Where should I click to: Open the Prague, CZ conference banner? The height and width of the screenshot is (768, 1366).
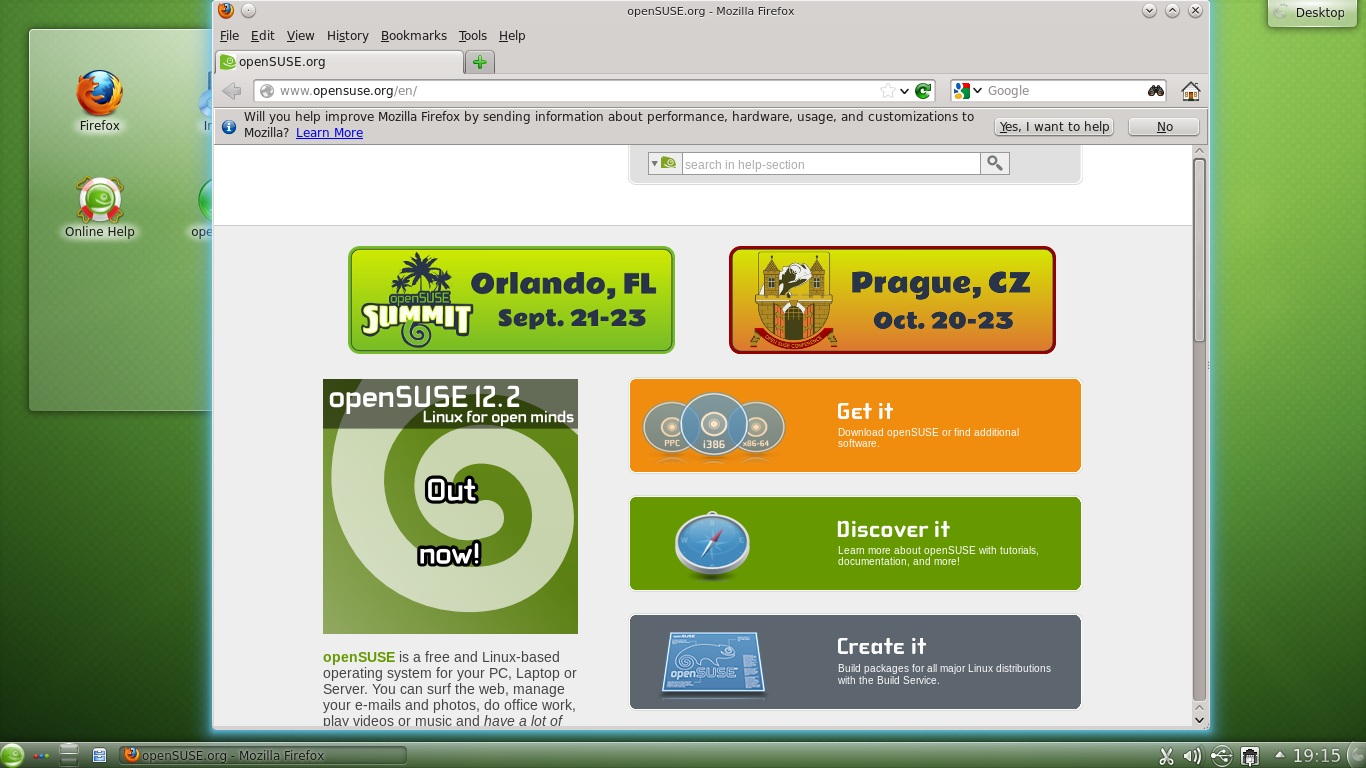click(892, 300)
